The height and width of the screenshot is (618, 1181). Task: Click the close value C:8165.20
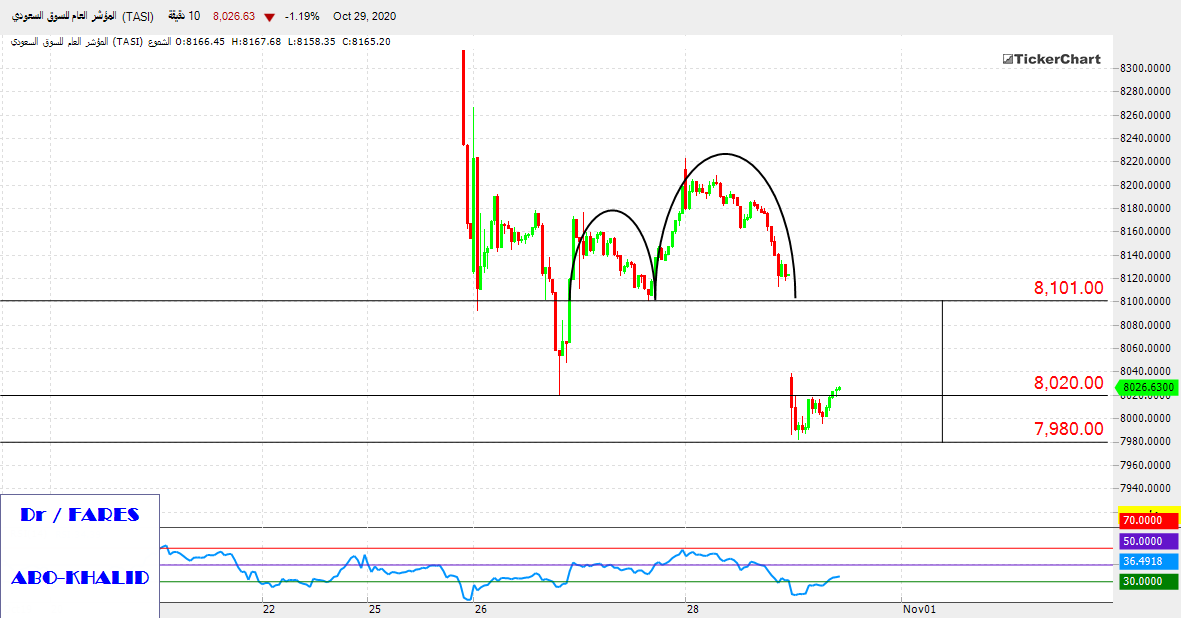coord(366,42)
